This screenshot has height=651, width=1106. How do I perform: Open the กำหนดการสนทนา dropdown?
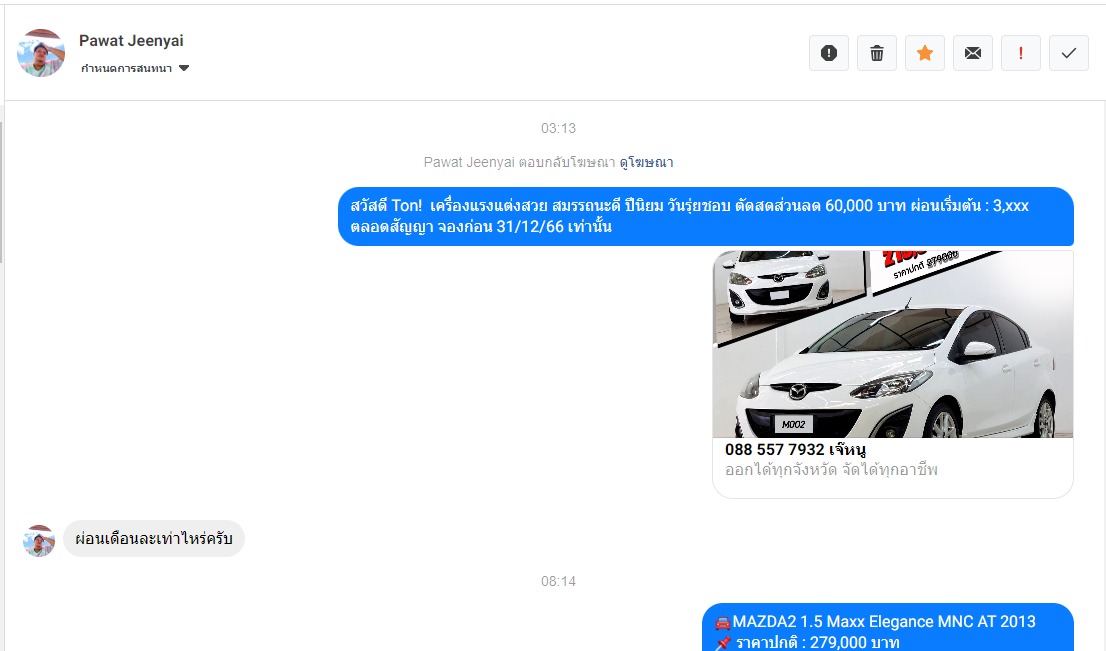click(135, 68)
